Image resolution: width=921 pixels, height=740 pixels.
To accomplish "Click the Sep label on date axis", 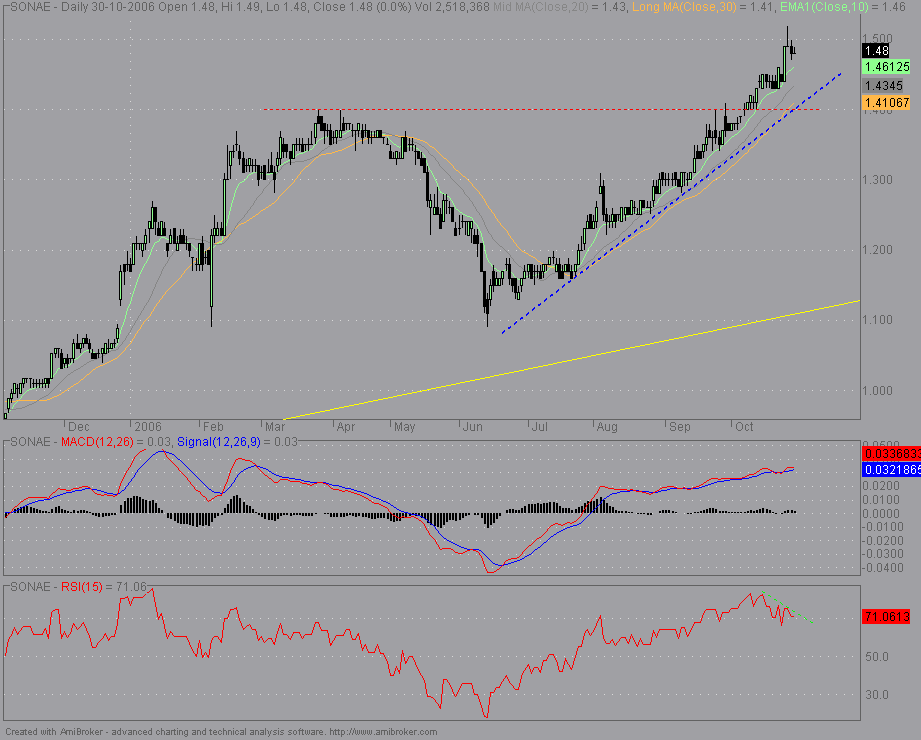I will coord(680,427).
